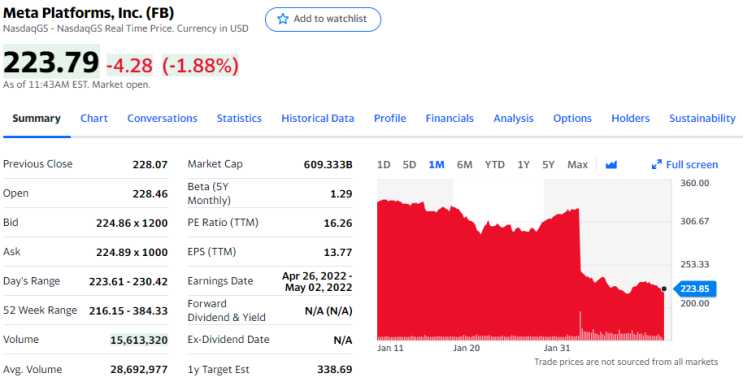743x382 pixels.
Task: Click the Market Cap value 609.333B
Action: click(x=328, y=164)
